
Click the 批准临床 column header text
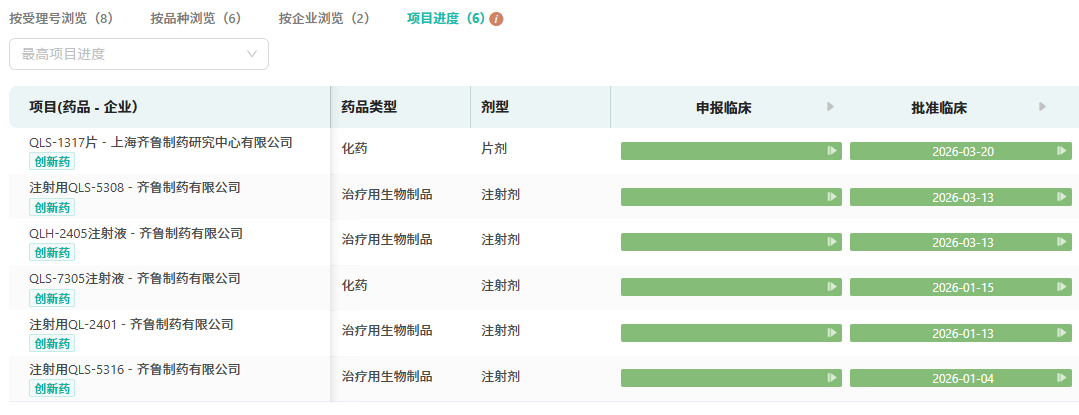[939, 107]
